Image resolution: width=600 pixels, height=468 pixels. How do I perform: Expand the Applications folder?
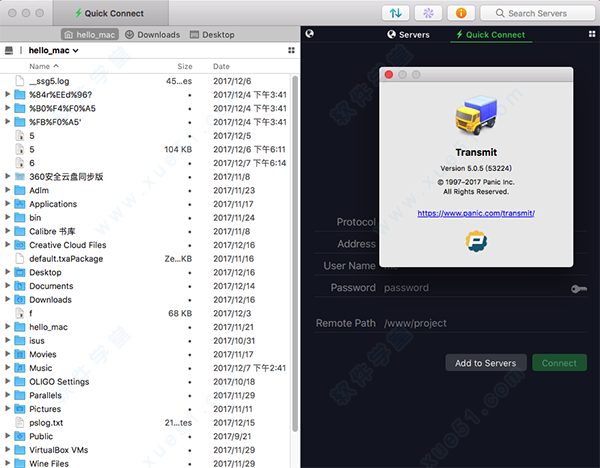click(x=7, y=204)
